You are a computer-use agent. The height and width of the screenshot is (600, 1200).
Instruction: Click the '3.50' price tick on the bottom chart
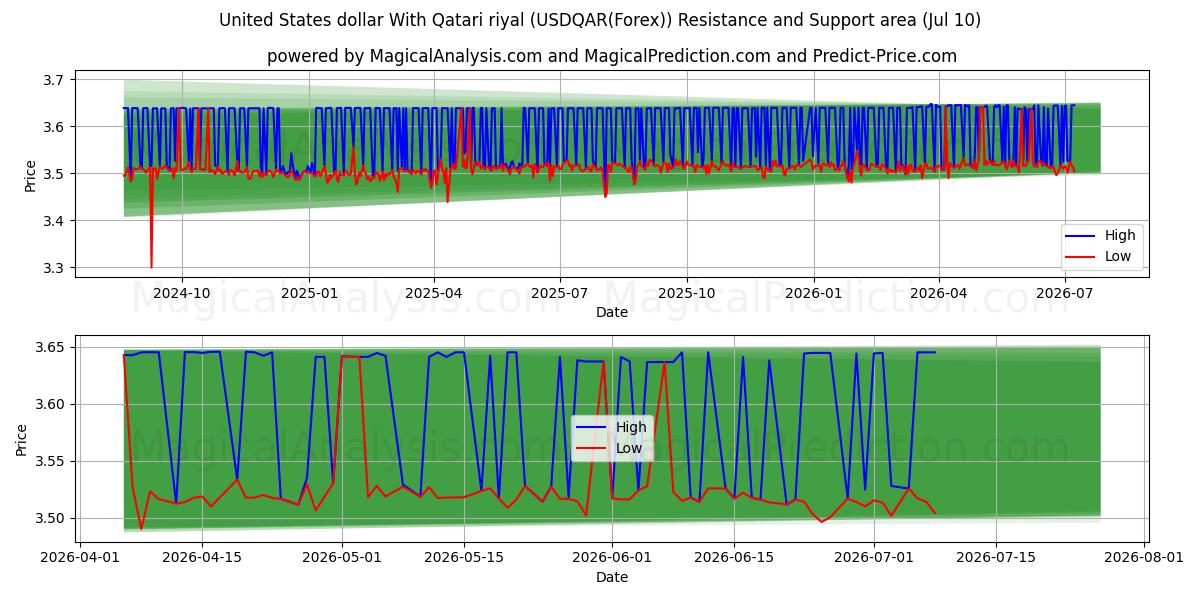pos(52,519)
